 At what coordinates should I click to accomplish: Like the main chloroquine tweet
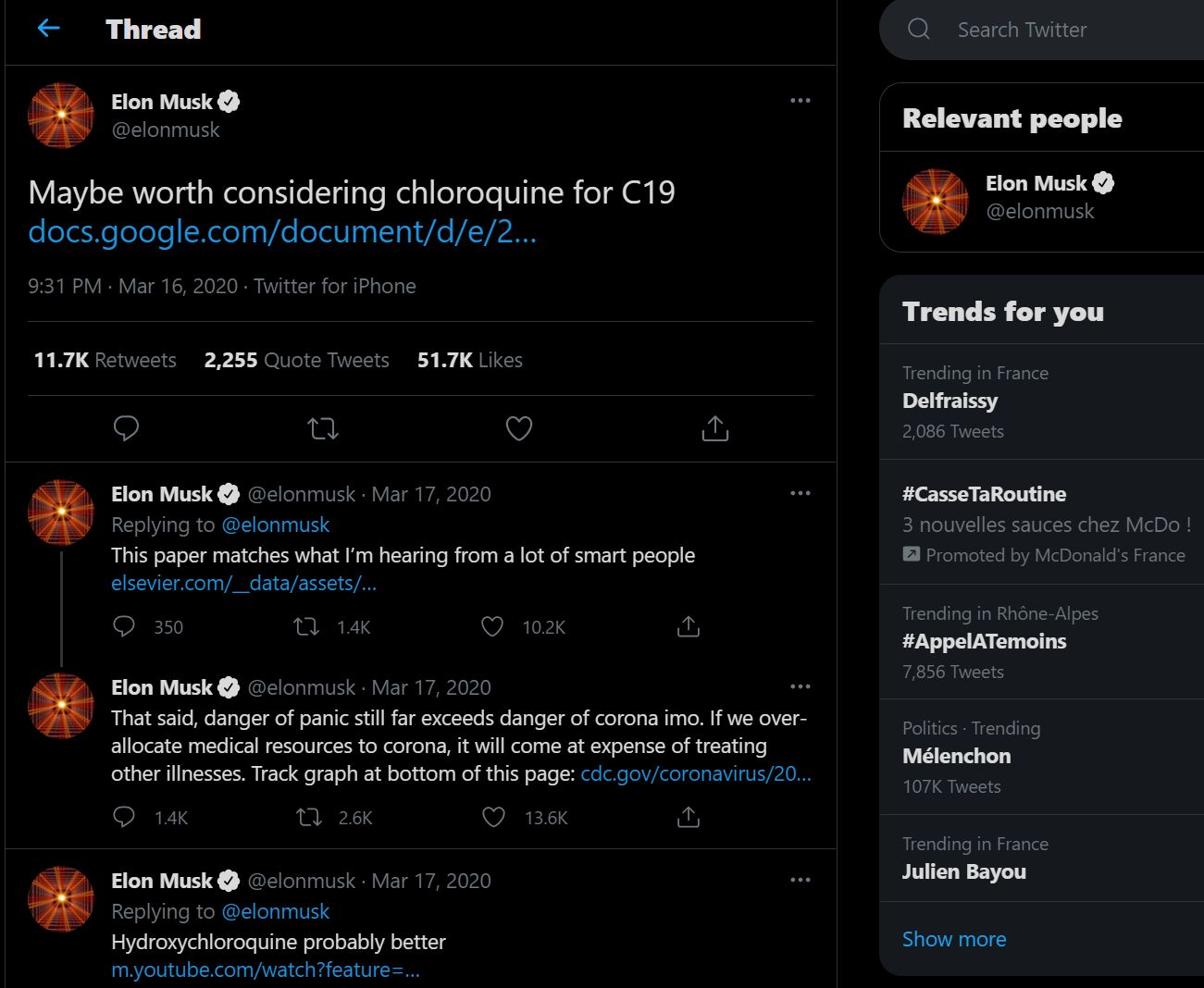(519, 428)
